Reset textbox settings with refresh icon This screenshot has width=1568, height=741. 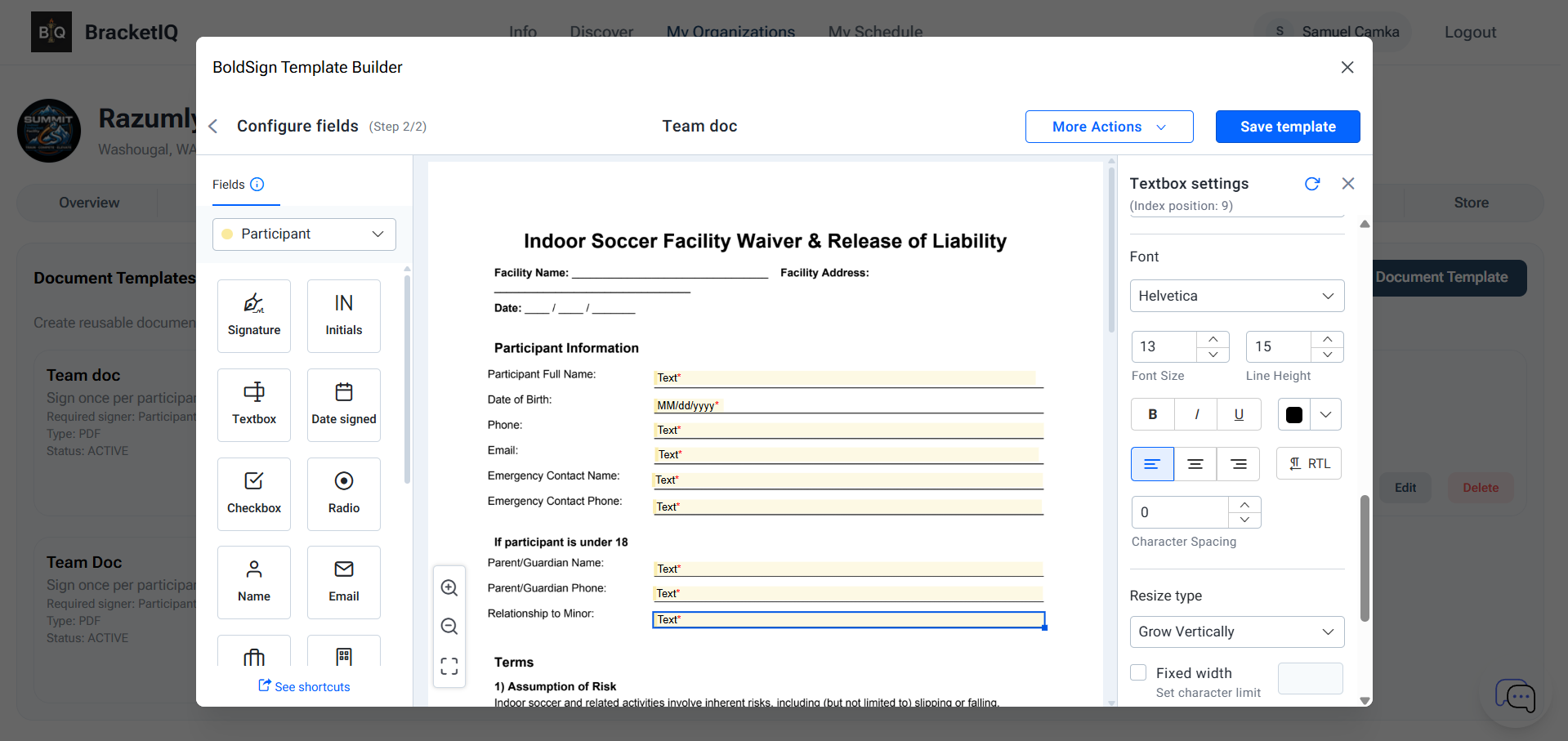pos(1312,184)
